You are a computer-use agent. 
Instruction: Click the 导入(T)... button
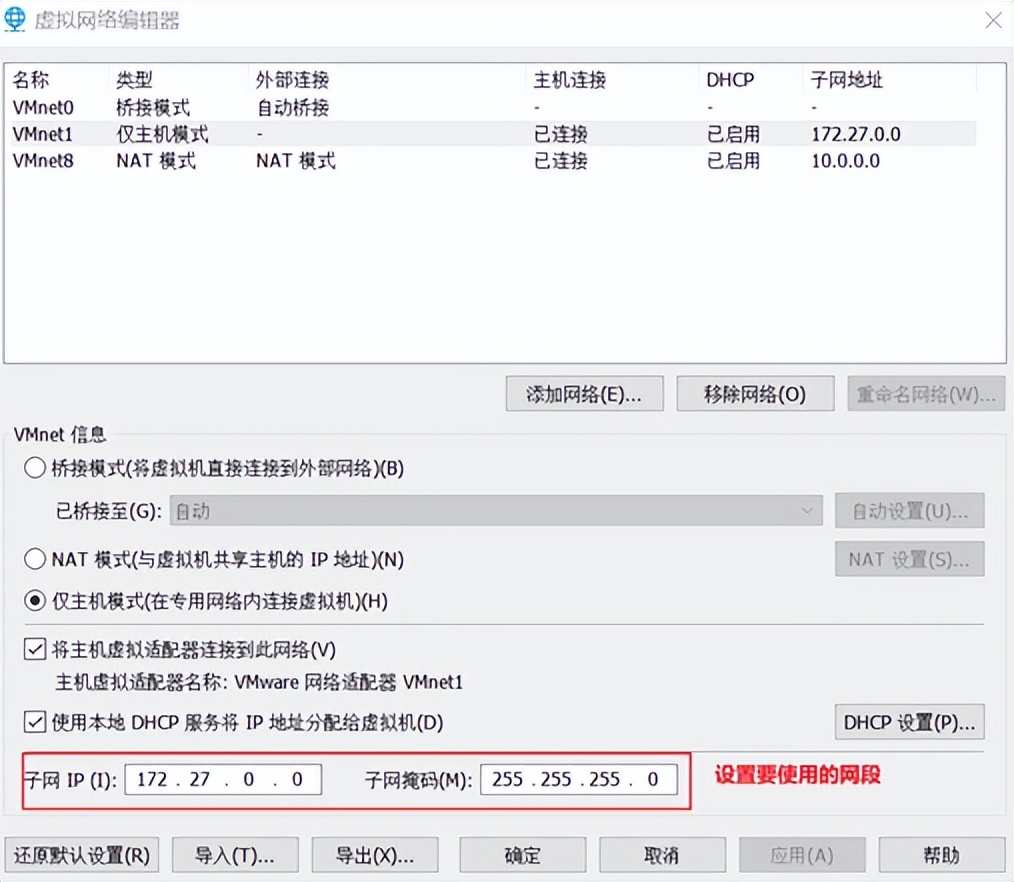(235, 855)
